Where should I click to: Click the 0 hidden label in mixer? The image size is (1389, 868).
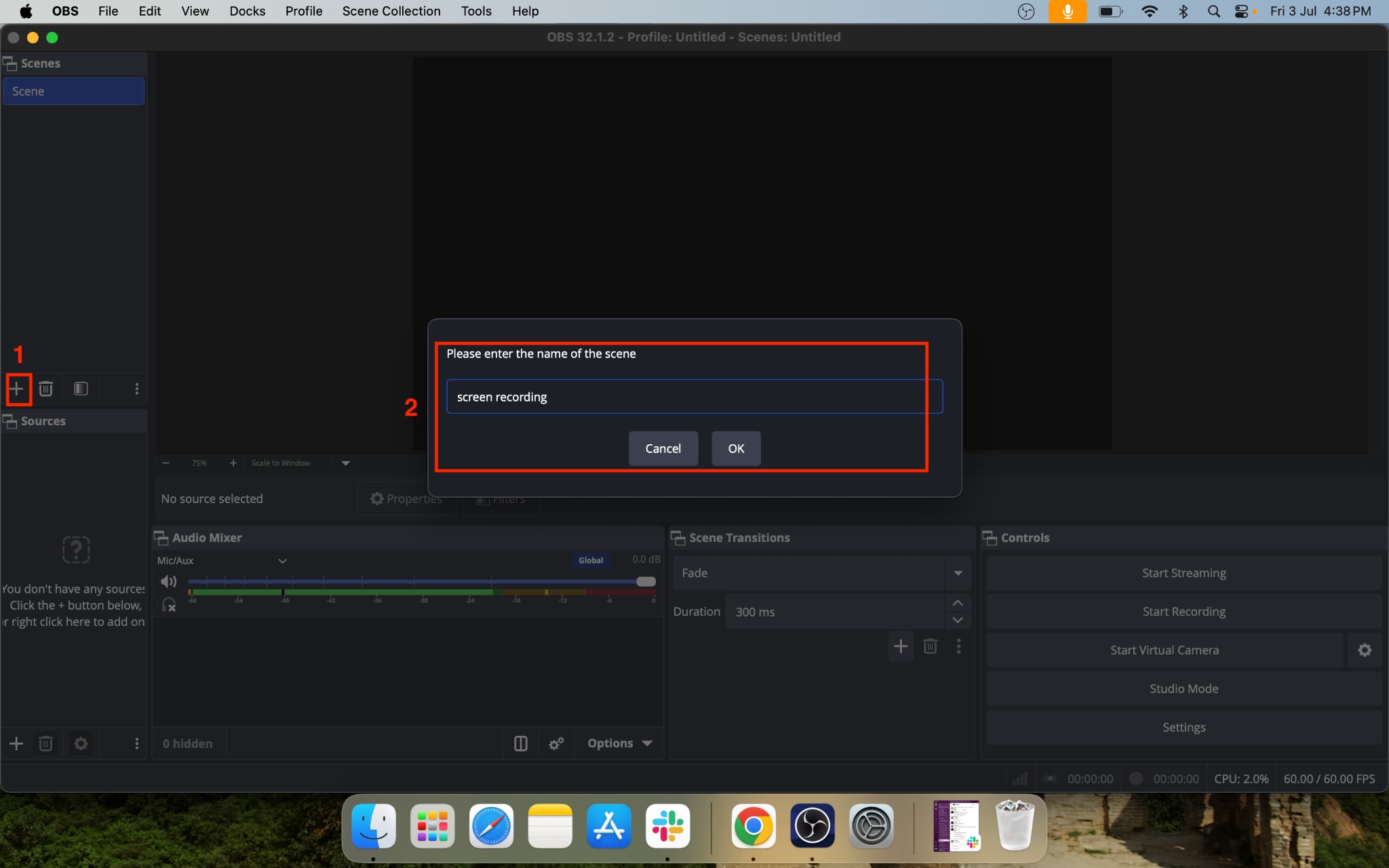[187, 744]
